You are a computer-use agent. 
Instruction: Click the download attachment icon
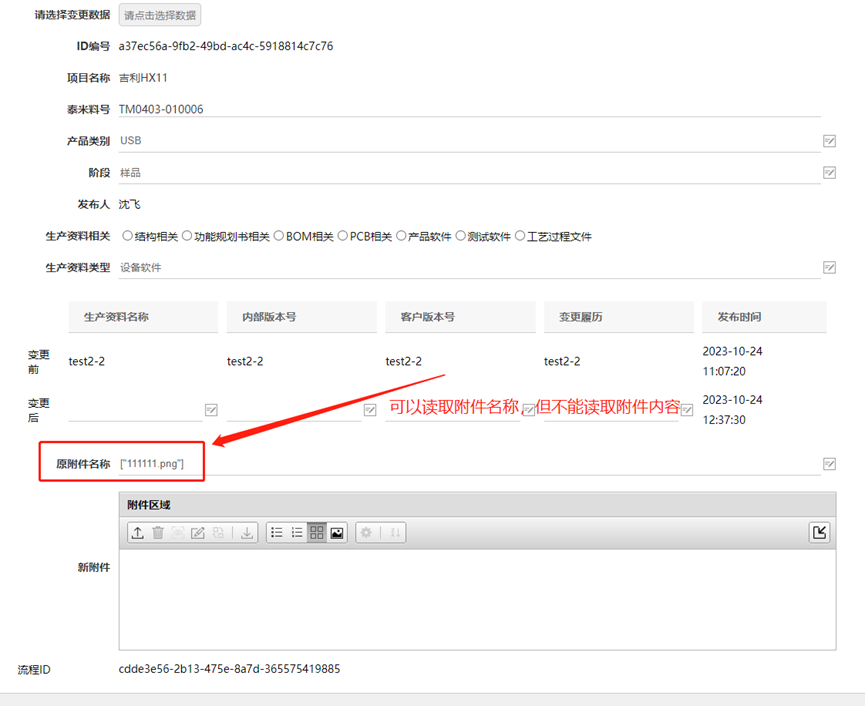[x=247, y=533]
